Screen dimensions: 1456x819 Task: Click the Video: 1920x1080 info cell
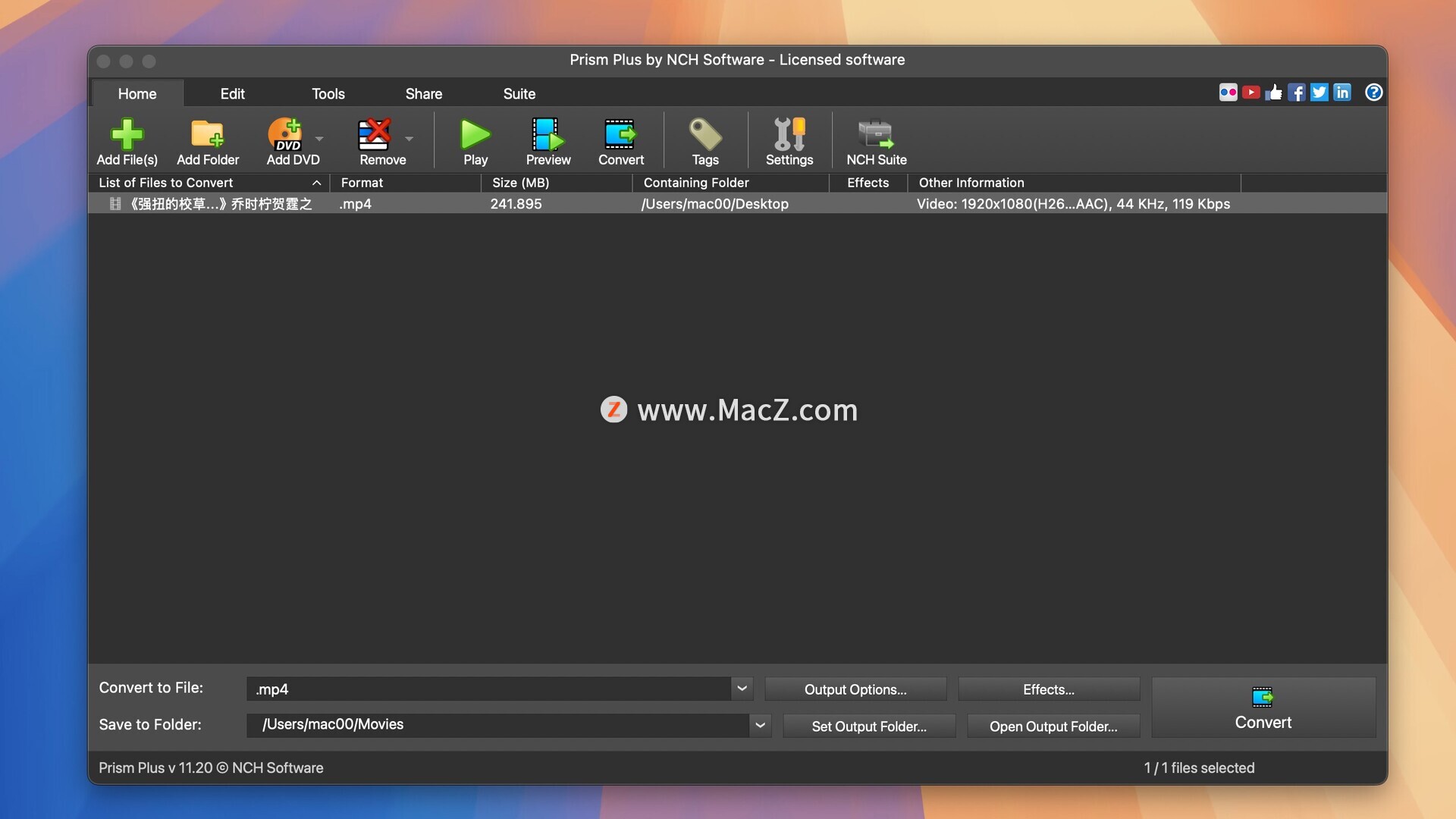1073,204
